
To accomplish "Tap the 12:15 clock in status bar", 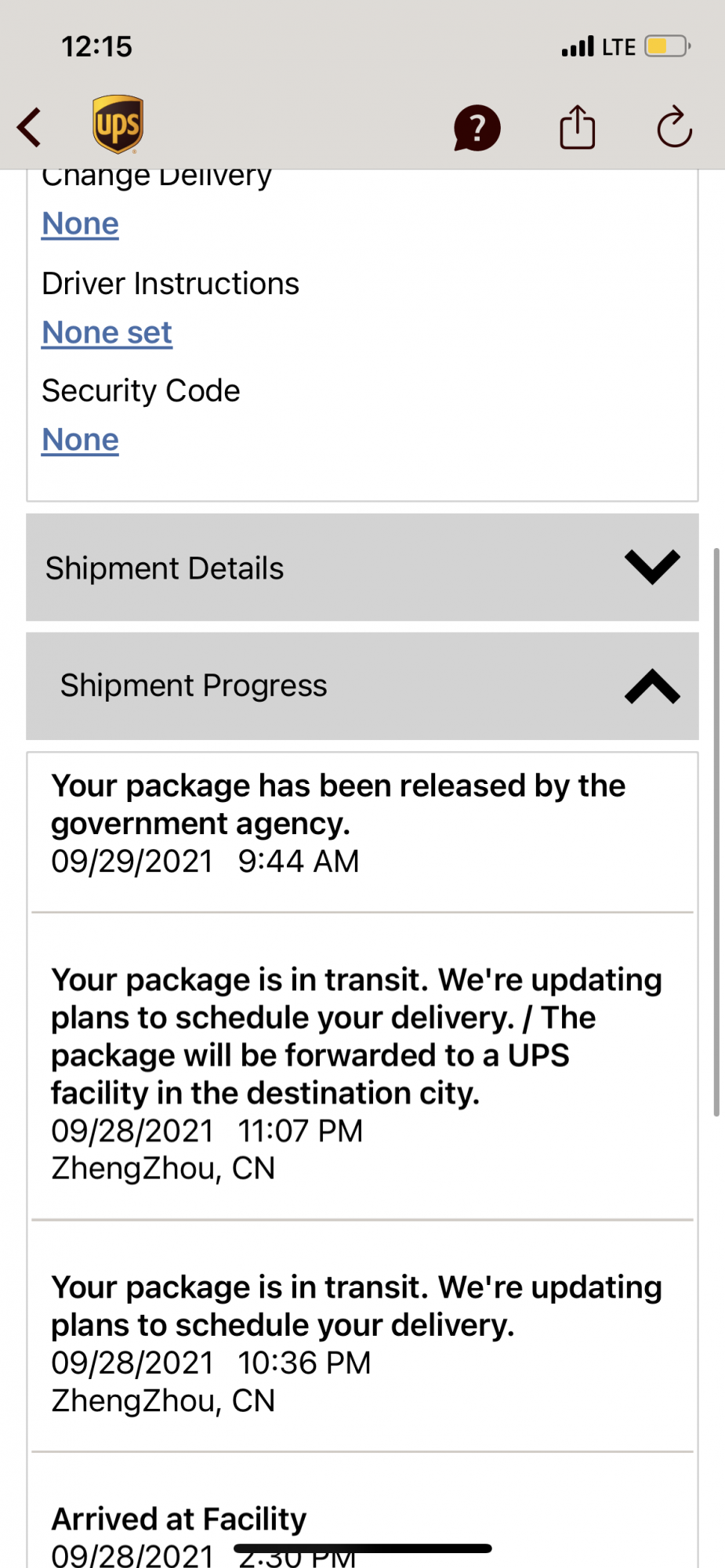I will (97, 47).
